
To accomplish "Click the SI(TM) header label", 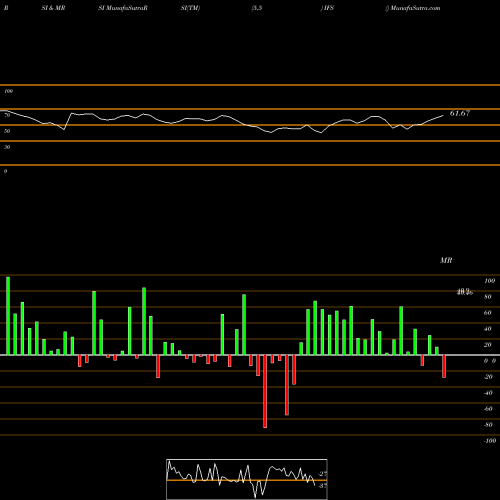I will pyautogui.click(x=190, y=8).
